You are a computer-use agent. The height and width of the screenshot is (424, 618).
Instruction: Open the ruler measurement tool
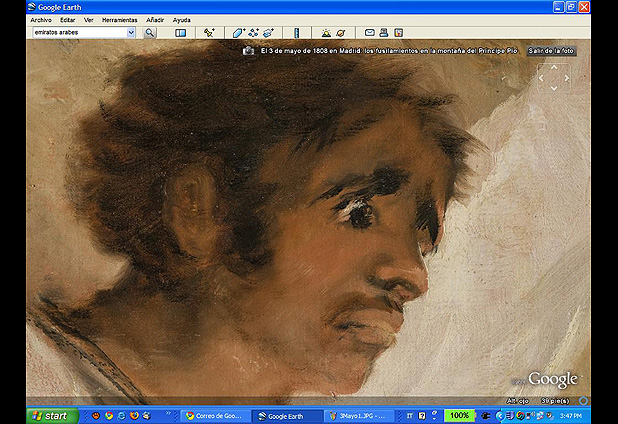click(x=297, y=33)
